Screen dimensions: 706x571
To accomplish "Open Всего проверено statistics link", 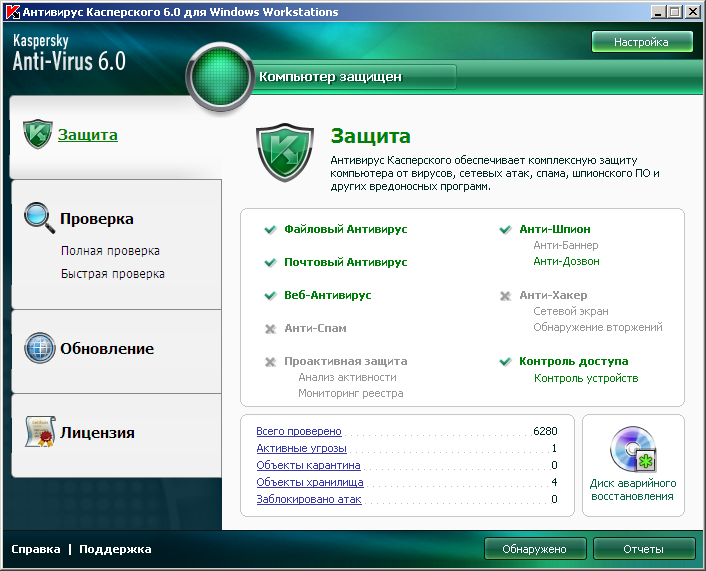I will click(x=299, y=431).
